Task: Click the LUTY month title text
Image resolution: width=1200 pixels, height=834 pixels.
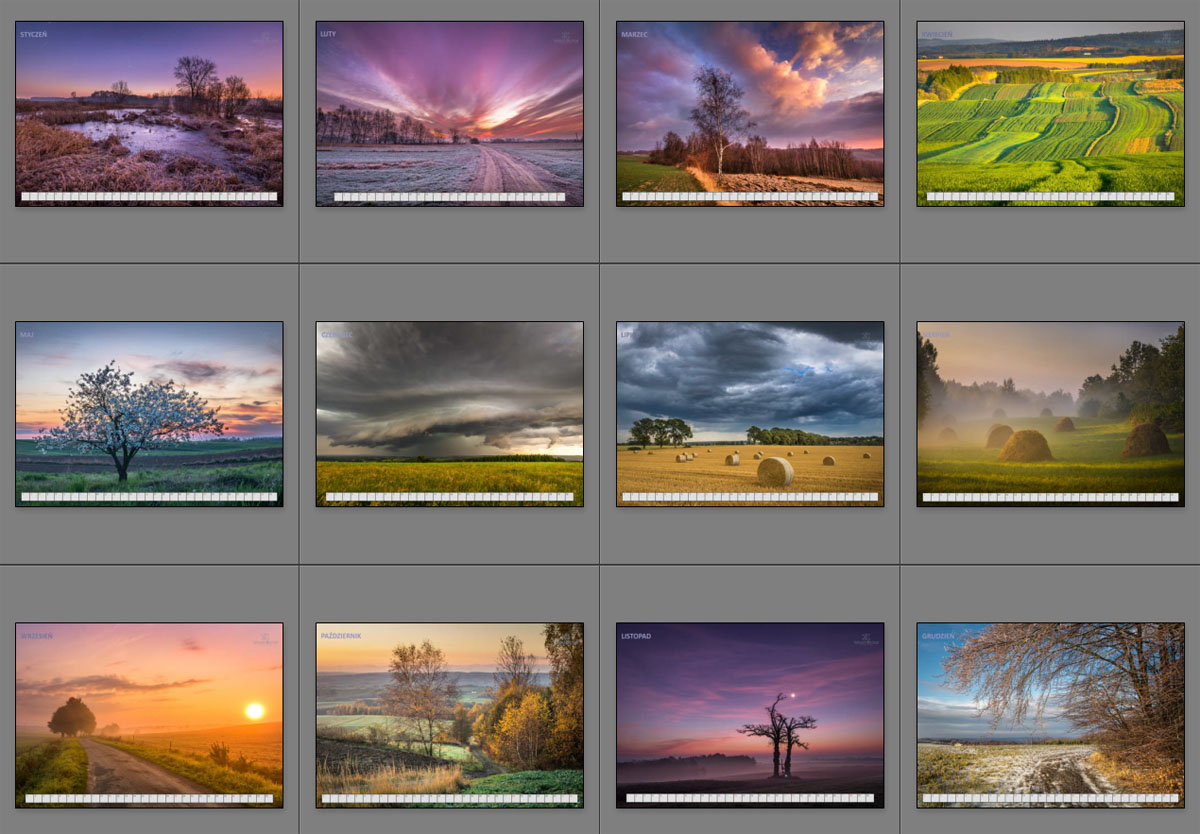Action: [x=328, y=34]
